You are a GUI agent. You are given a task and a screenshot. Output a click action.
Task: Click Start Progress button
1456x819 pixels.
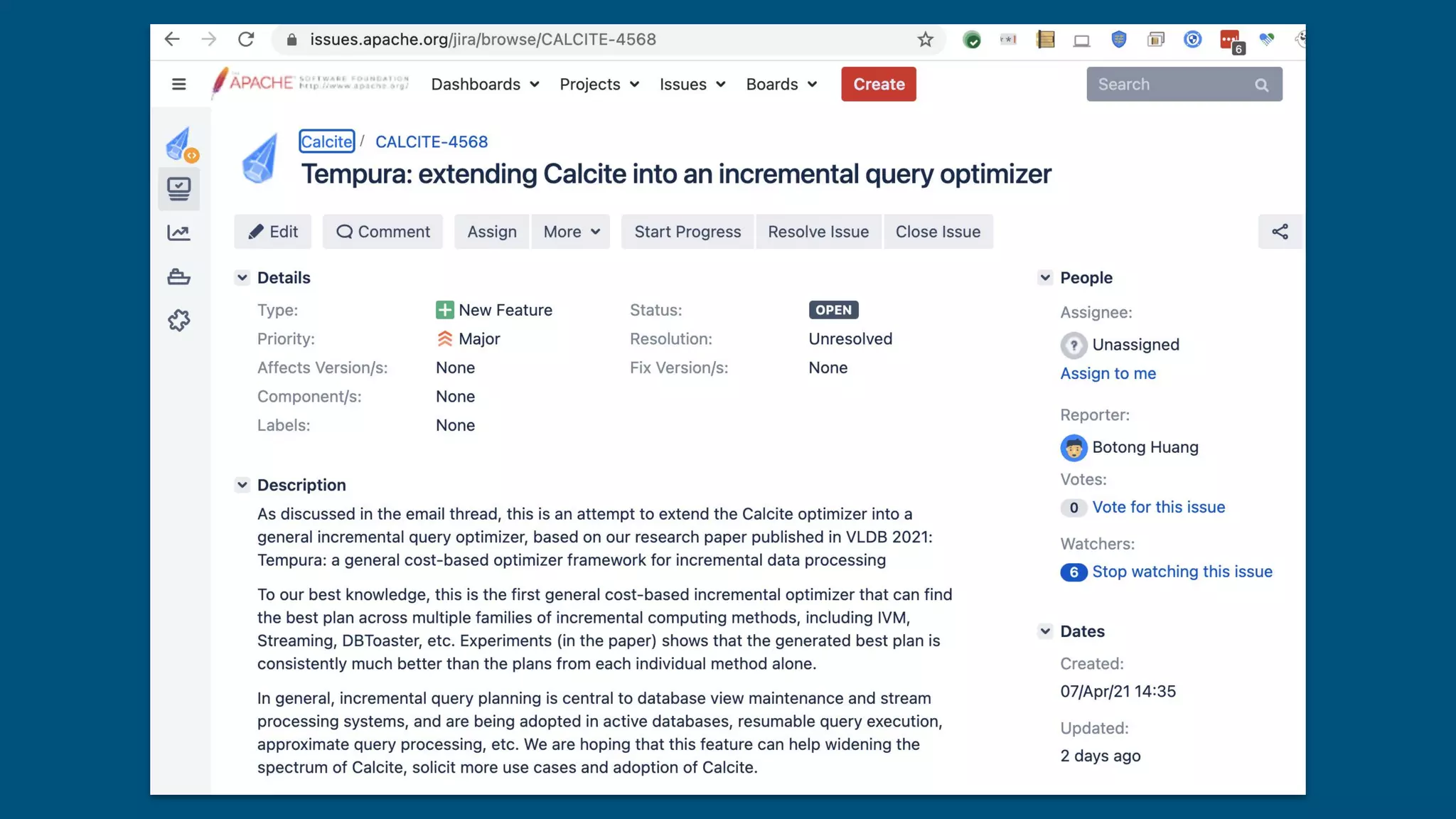tap(687, 232)
